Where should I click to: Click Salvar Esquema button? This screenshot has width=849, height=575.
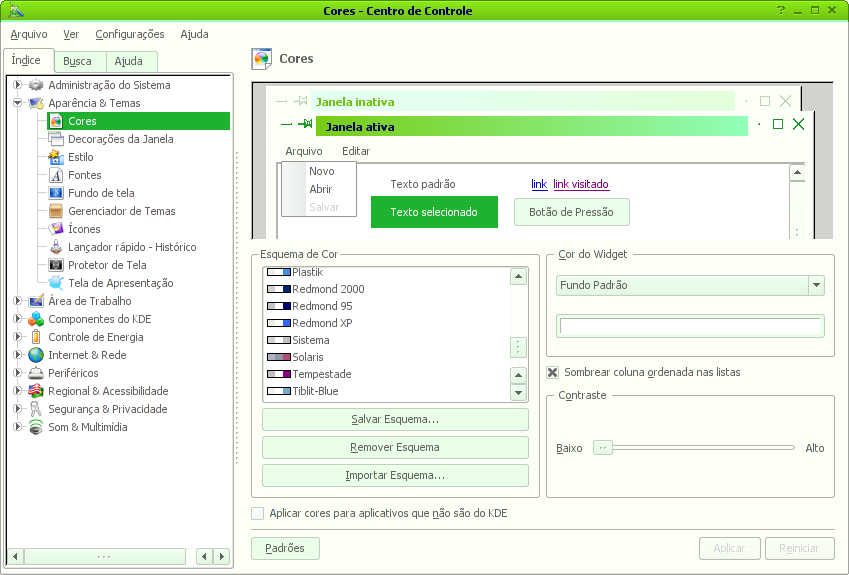tap(395, 420)
